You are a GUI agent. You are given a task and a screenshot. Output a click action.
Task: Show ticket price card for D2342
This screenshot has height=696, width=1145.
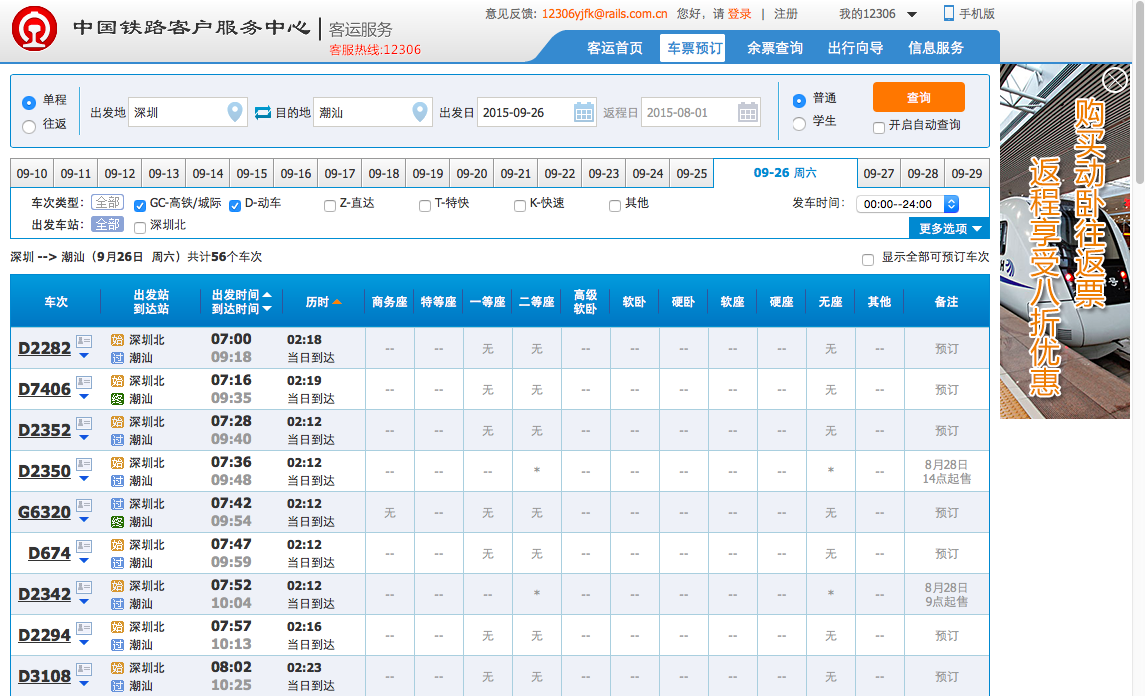click(x=84, y=586)
